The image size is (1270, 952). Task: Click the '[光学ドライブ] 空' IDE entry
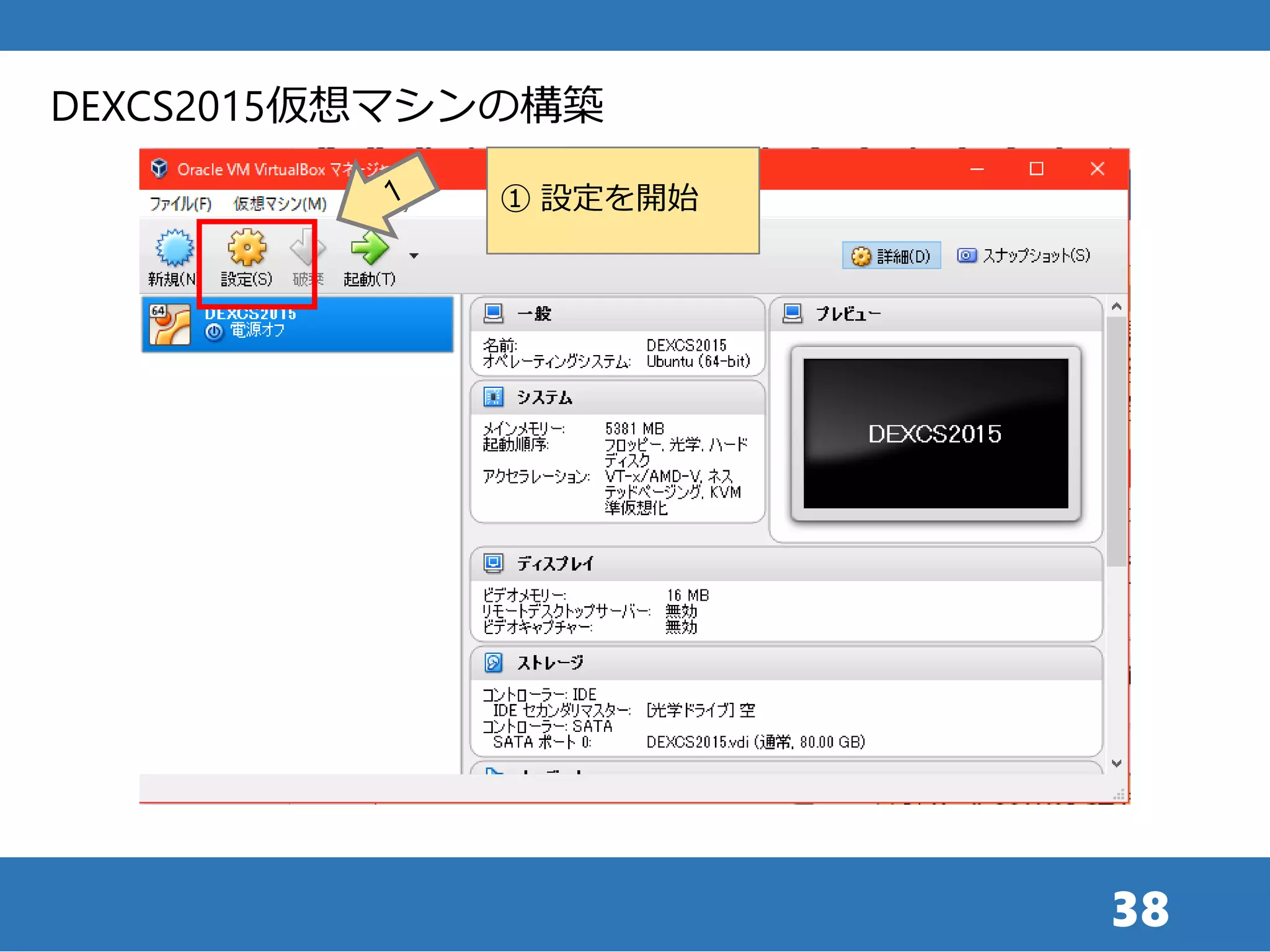coord(701,710)
